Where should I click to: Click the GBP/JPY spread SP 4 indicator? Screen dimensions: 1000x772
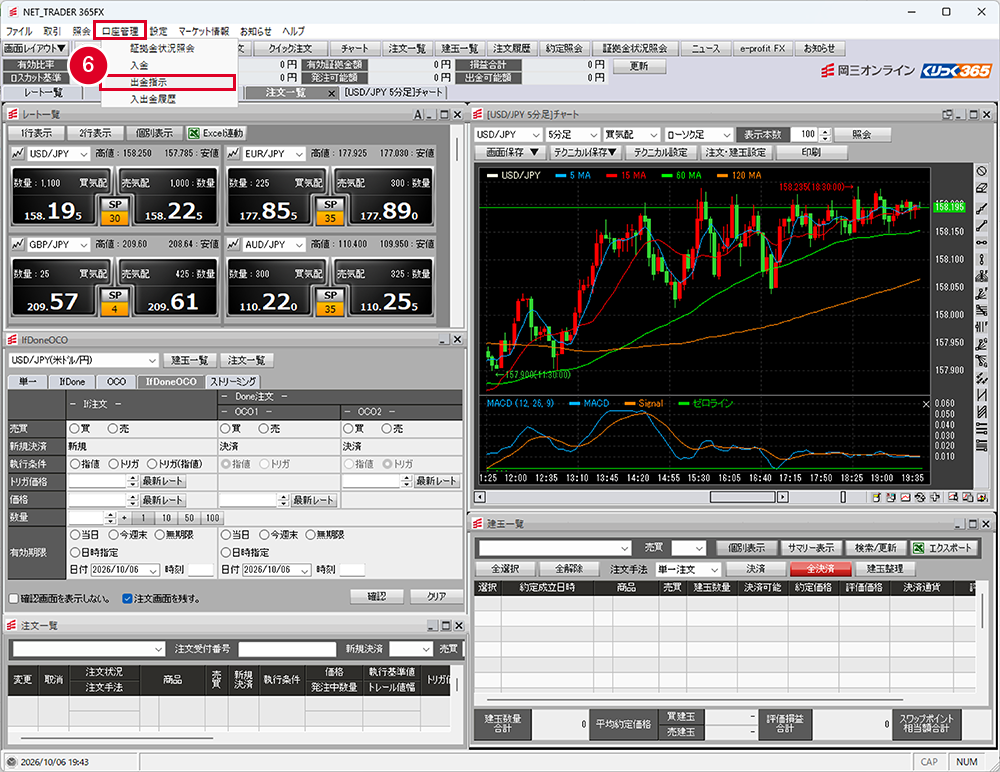coord(115,302)
